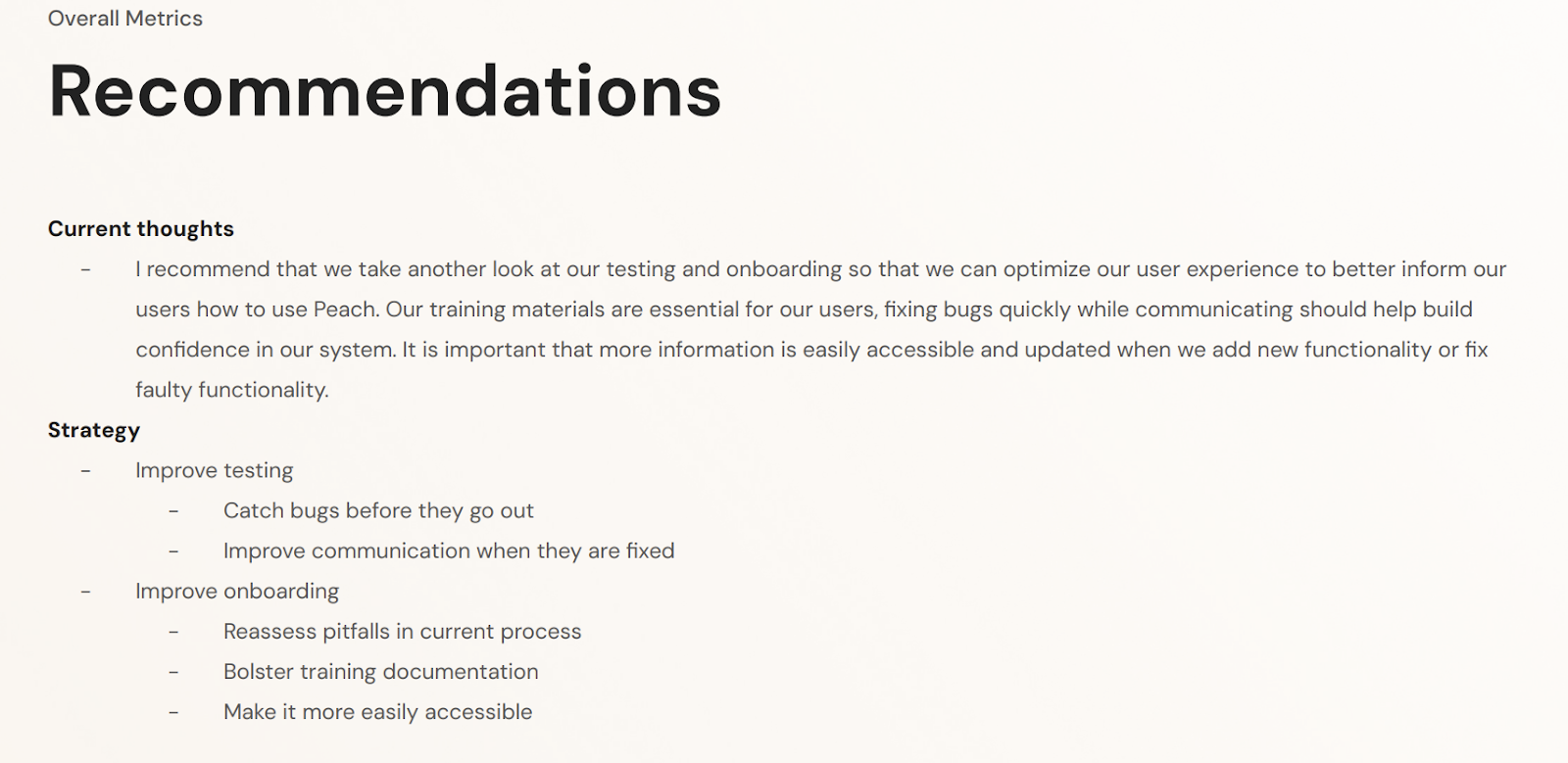
Task: Click the dash bullet beside "Improve onboarding"
Action: pyautogui.click(x=86, y=592)
